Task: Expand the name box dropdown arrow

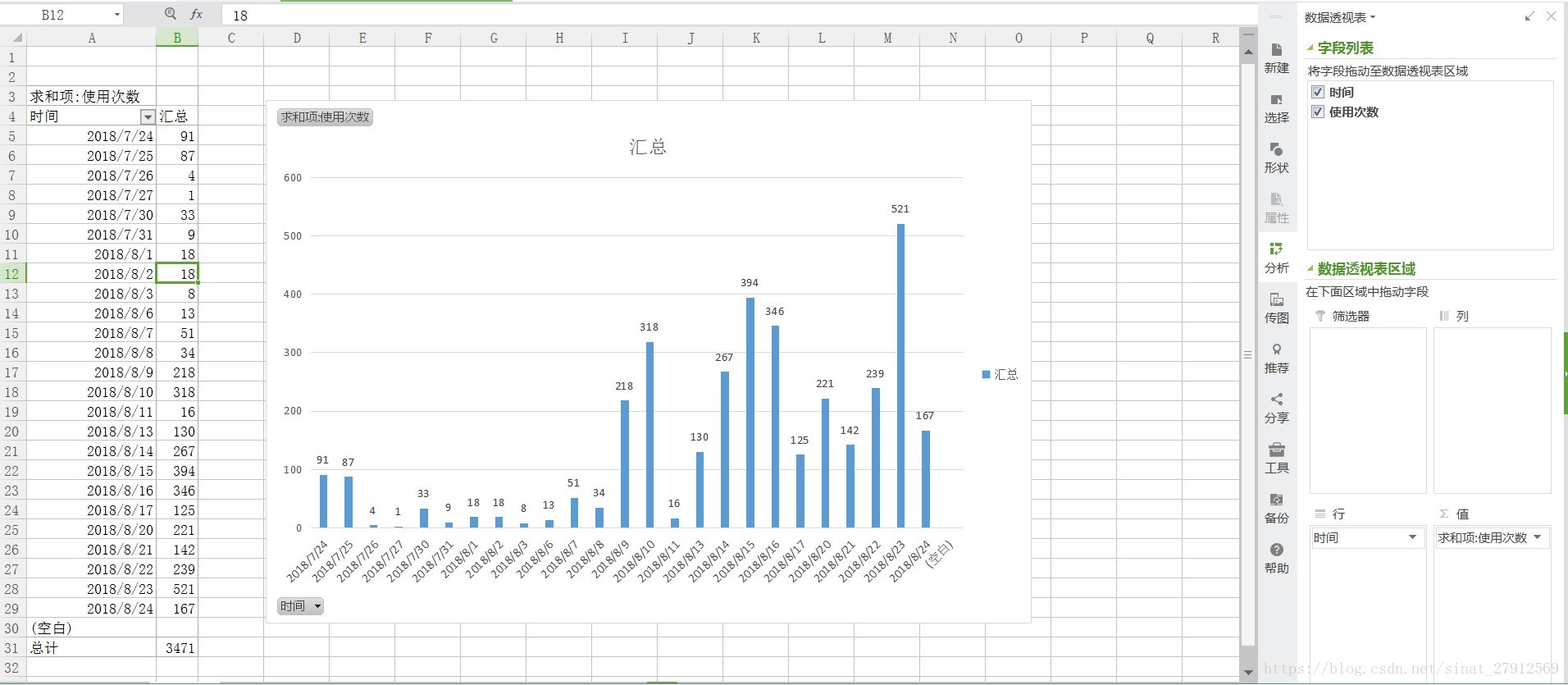Action: pyautogui.click(x=116, y=15)
